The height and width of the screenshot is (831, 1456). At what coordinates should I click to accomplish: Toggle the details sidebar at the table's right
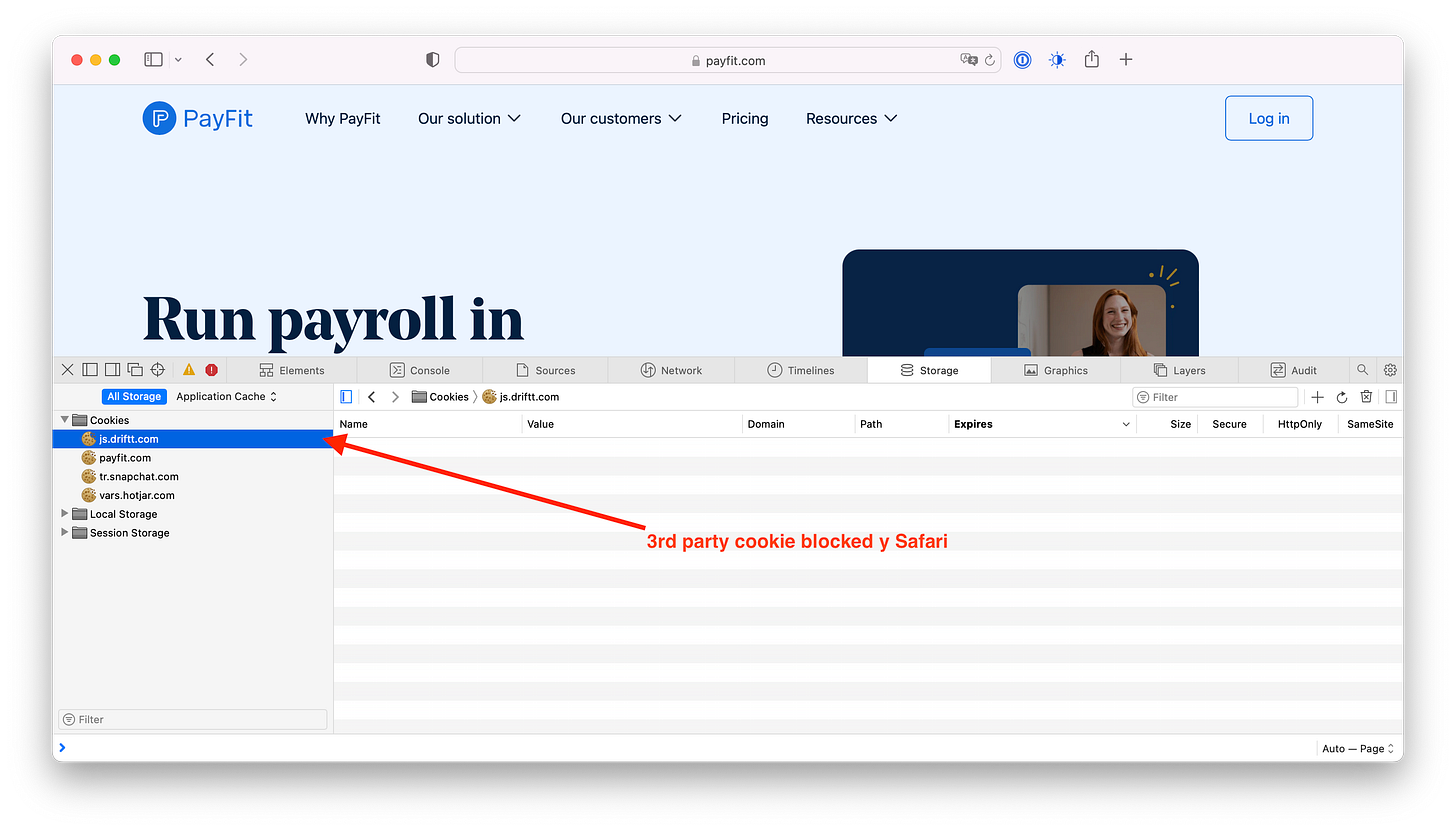(x=1390, y=397)
